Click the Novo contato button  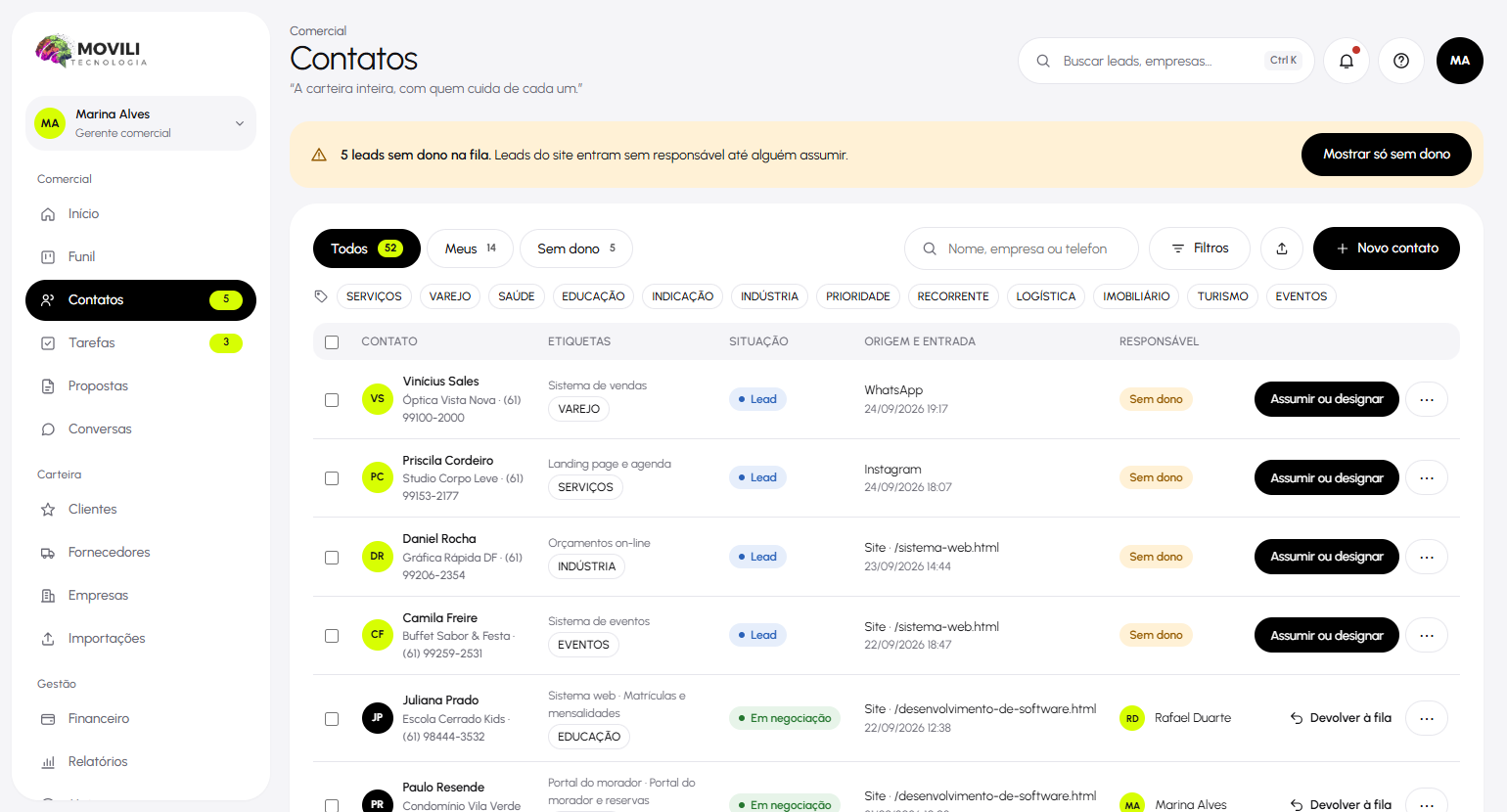point(1387,248)
